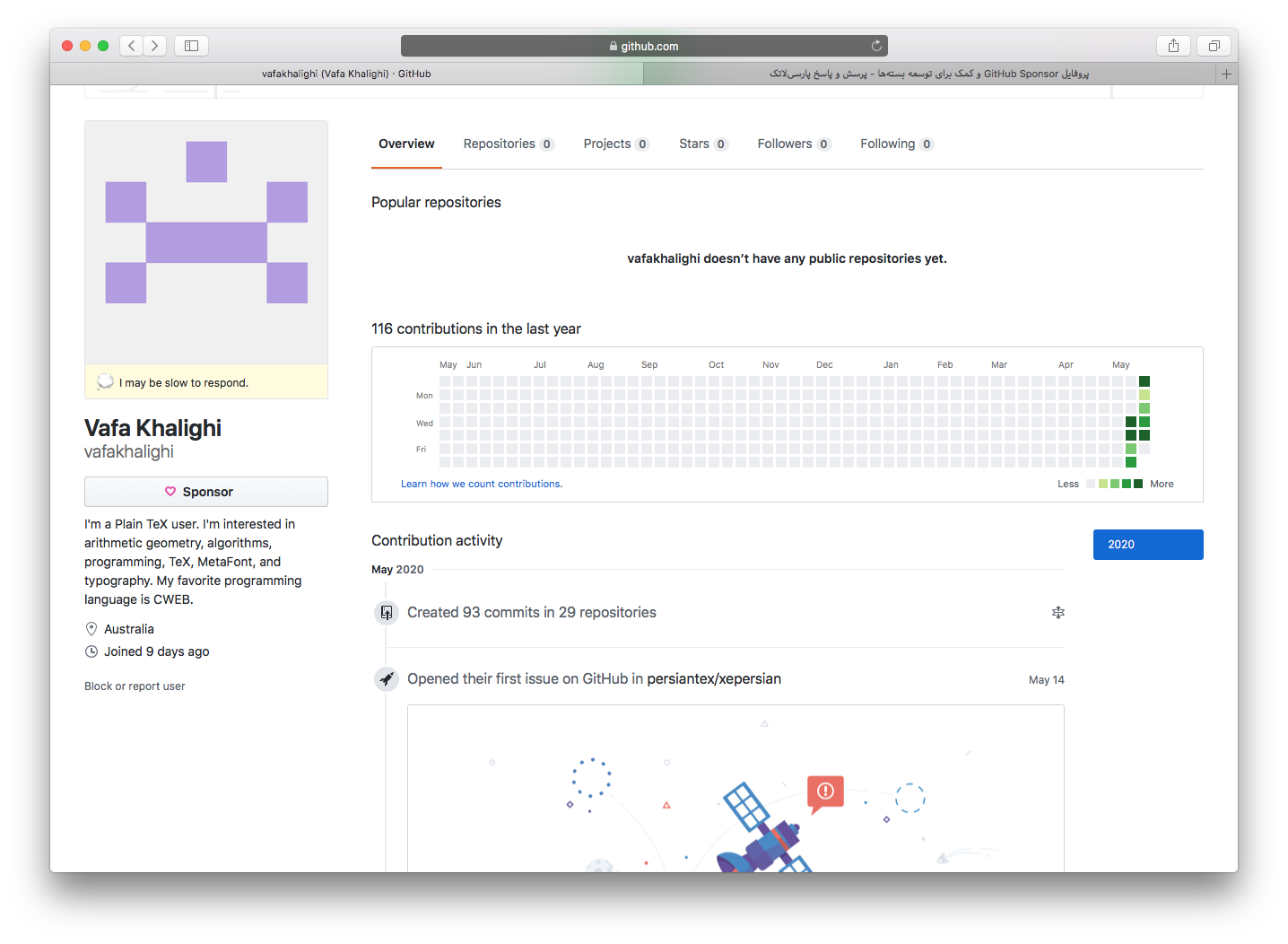The image size is (1288, 944).
Task: Click the Created 93 commits in 29 repositories text
Action: (x=532, y=613)
